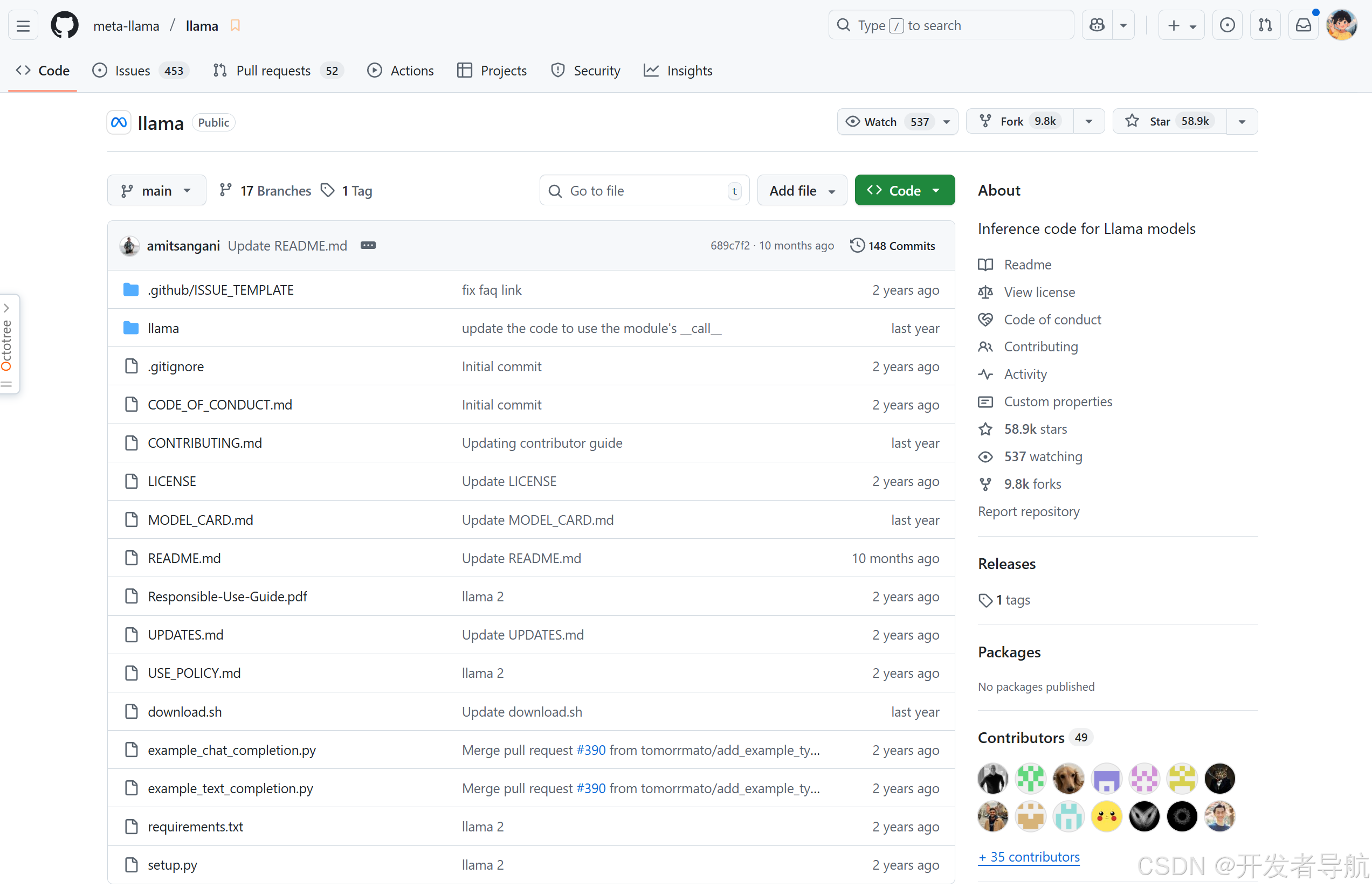Open the Add file dropdown

801,191
